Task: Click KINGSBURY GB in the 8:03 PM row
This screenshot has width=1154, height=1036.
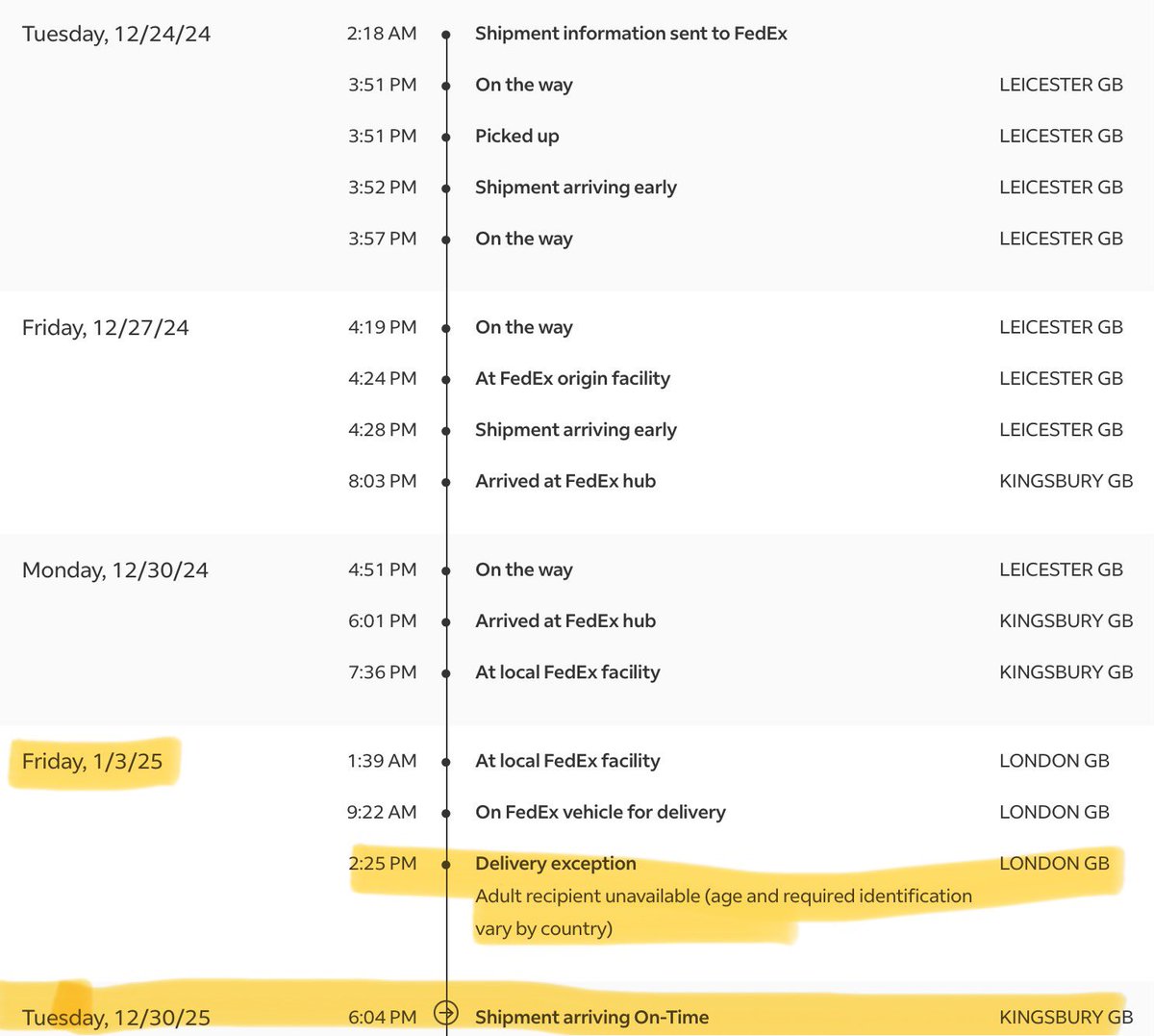Action: click(x=1066, y=481)
